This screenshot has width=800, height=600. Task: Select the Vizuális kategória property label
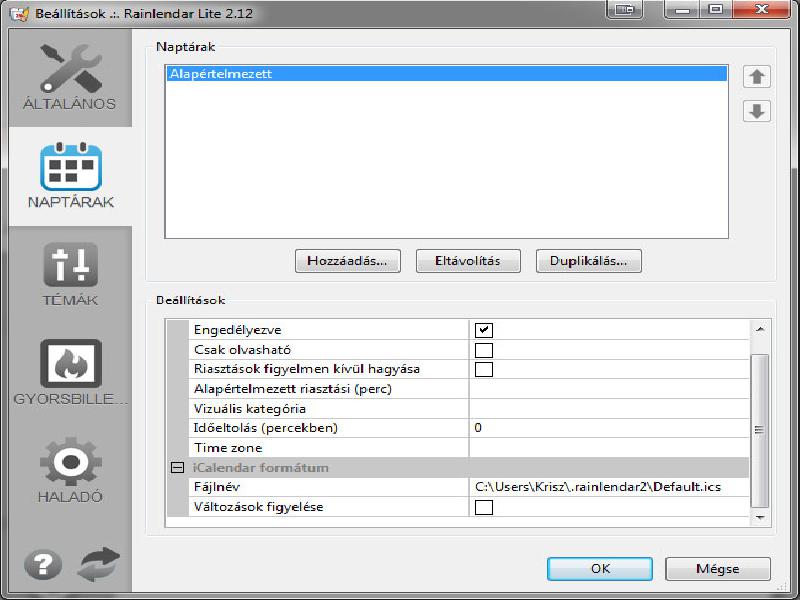(249, 409)
